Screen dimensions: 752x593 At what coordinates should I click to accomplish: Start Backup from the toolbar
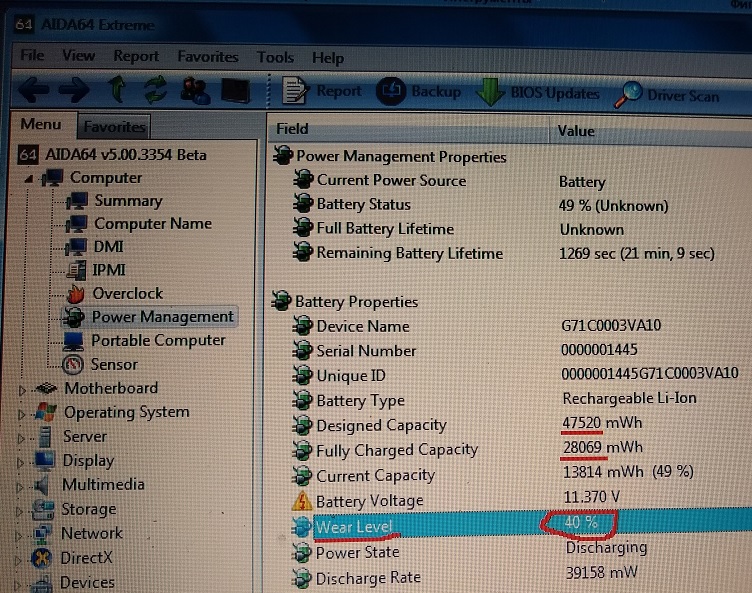click(x=419, y=91)
